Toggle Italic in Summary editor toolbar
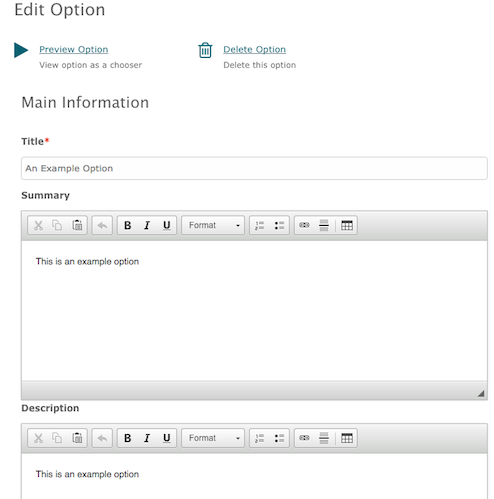Image resolution: width=494 pixels, height=499 pixels. coord(147,226)
